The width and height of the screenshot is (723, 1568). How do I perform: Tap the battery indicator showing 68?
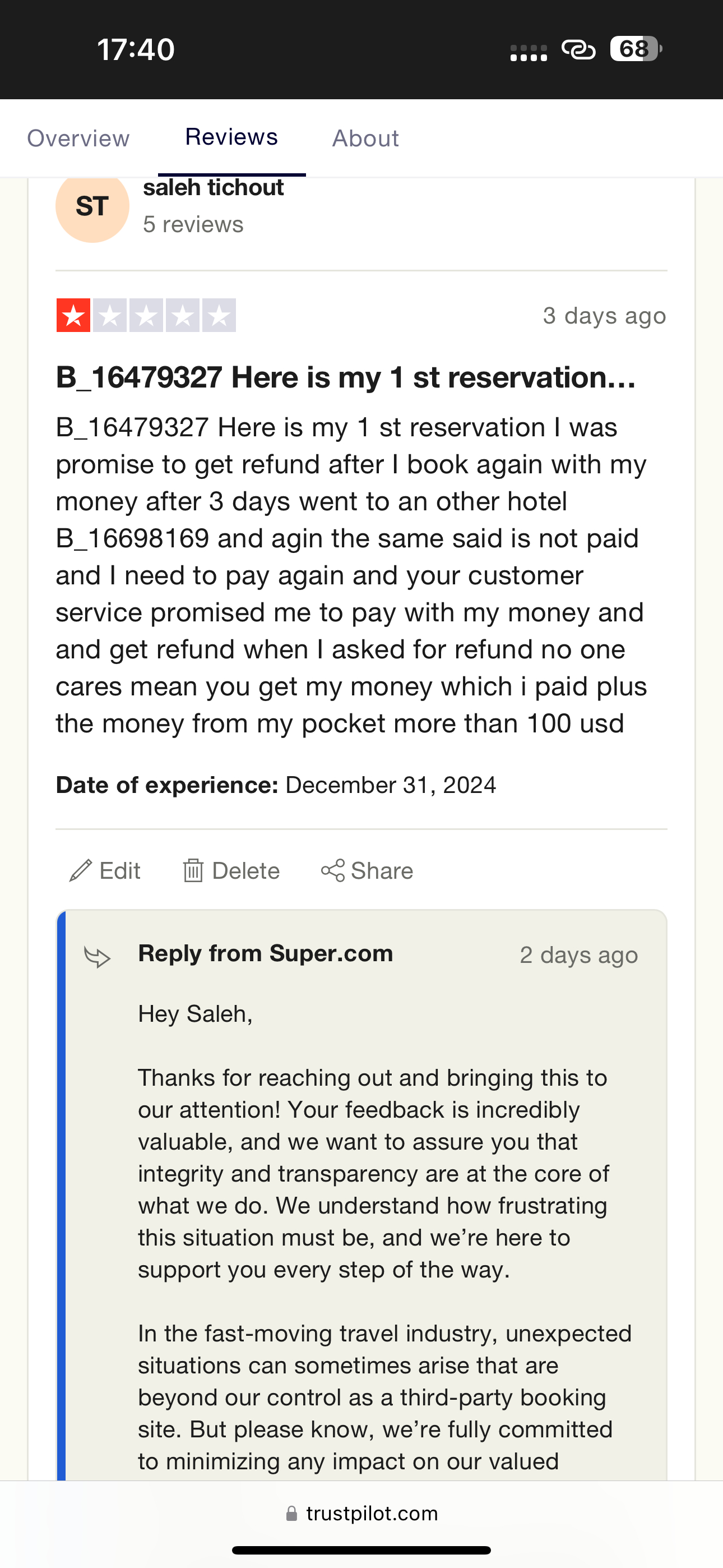coord(633,49)
